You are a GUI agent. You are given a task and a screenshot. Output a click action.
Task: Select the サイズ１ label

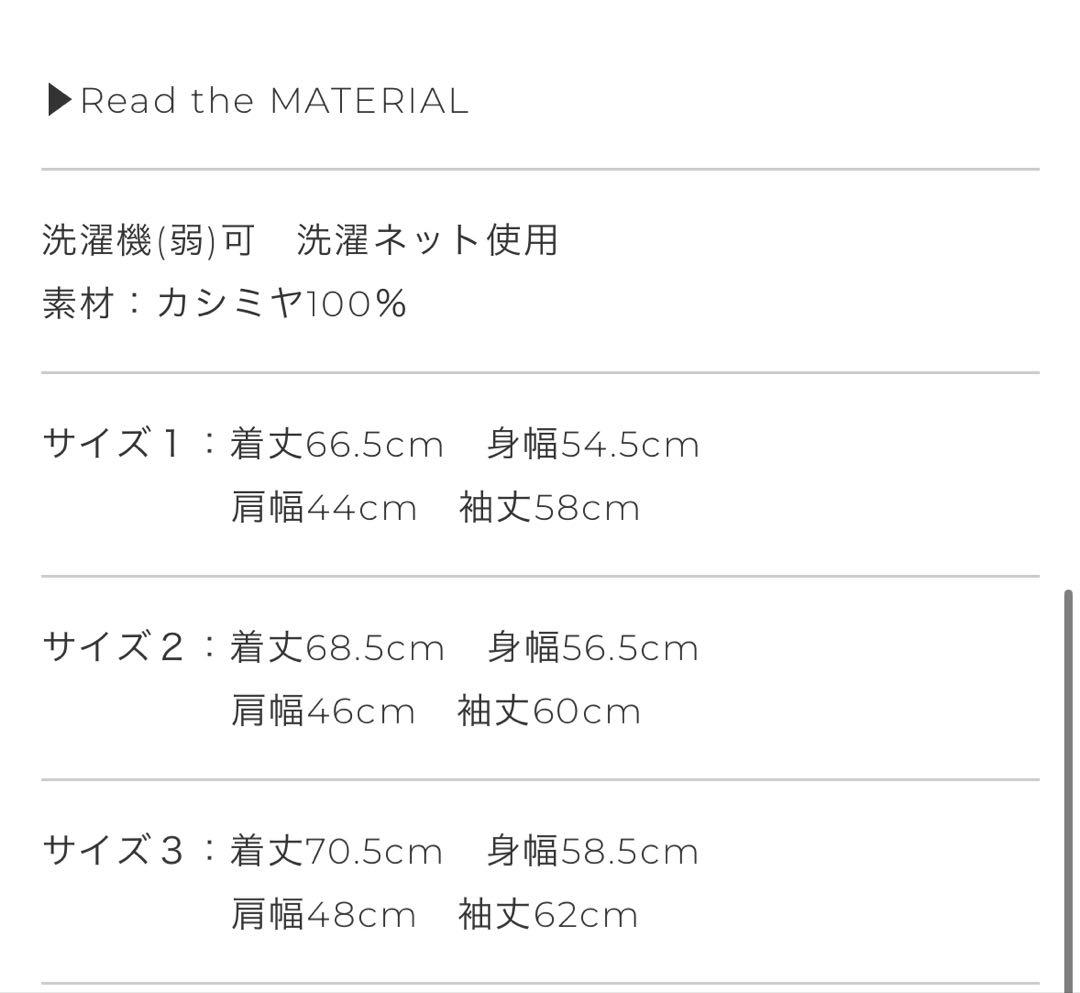pos(112,444)
